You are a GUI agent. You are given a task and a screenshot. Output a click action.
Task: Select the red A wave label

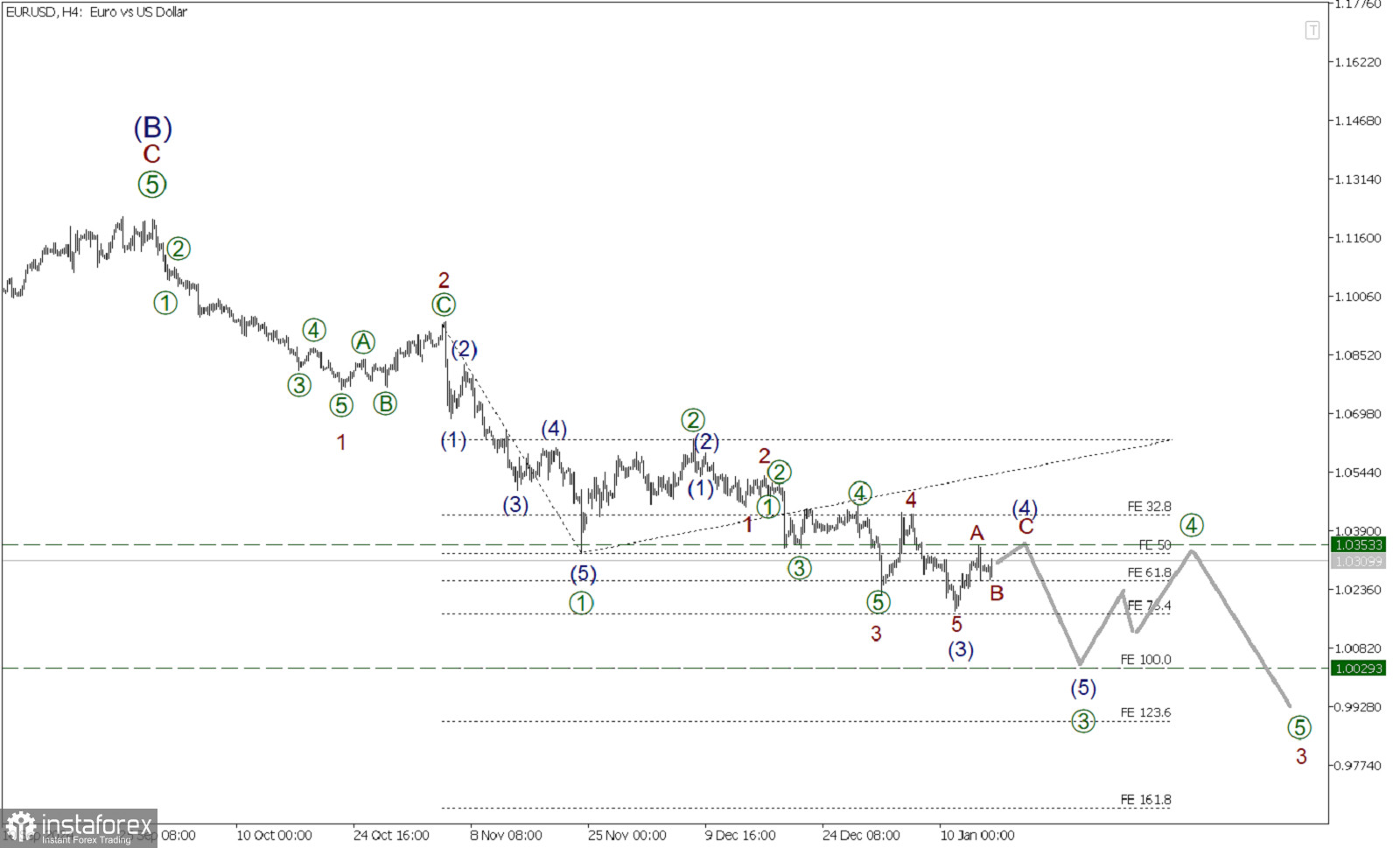[x=977, y=533]
